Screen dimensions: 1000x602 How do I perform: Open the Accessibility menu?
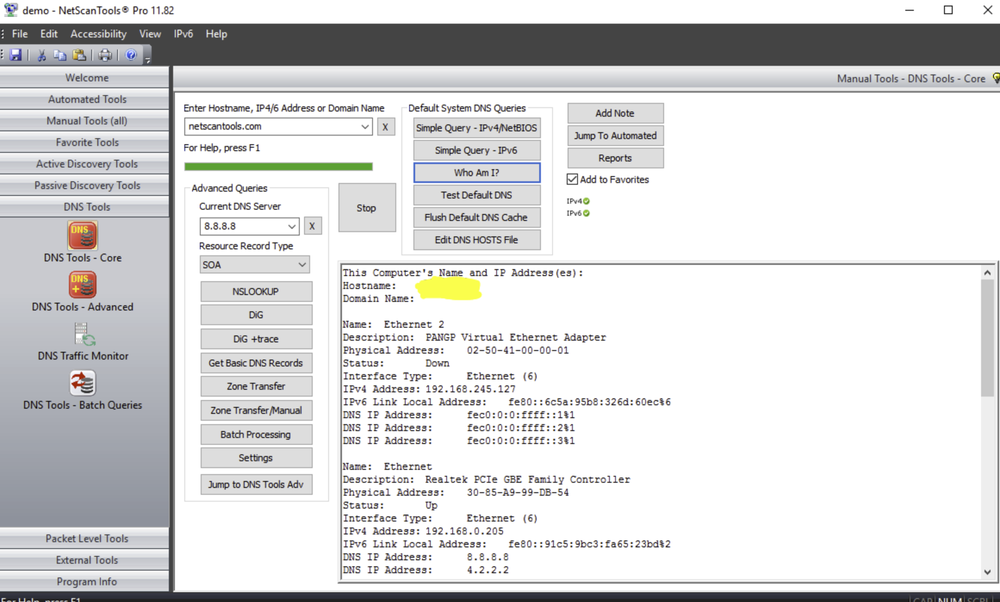coord(98,34)
